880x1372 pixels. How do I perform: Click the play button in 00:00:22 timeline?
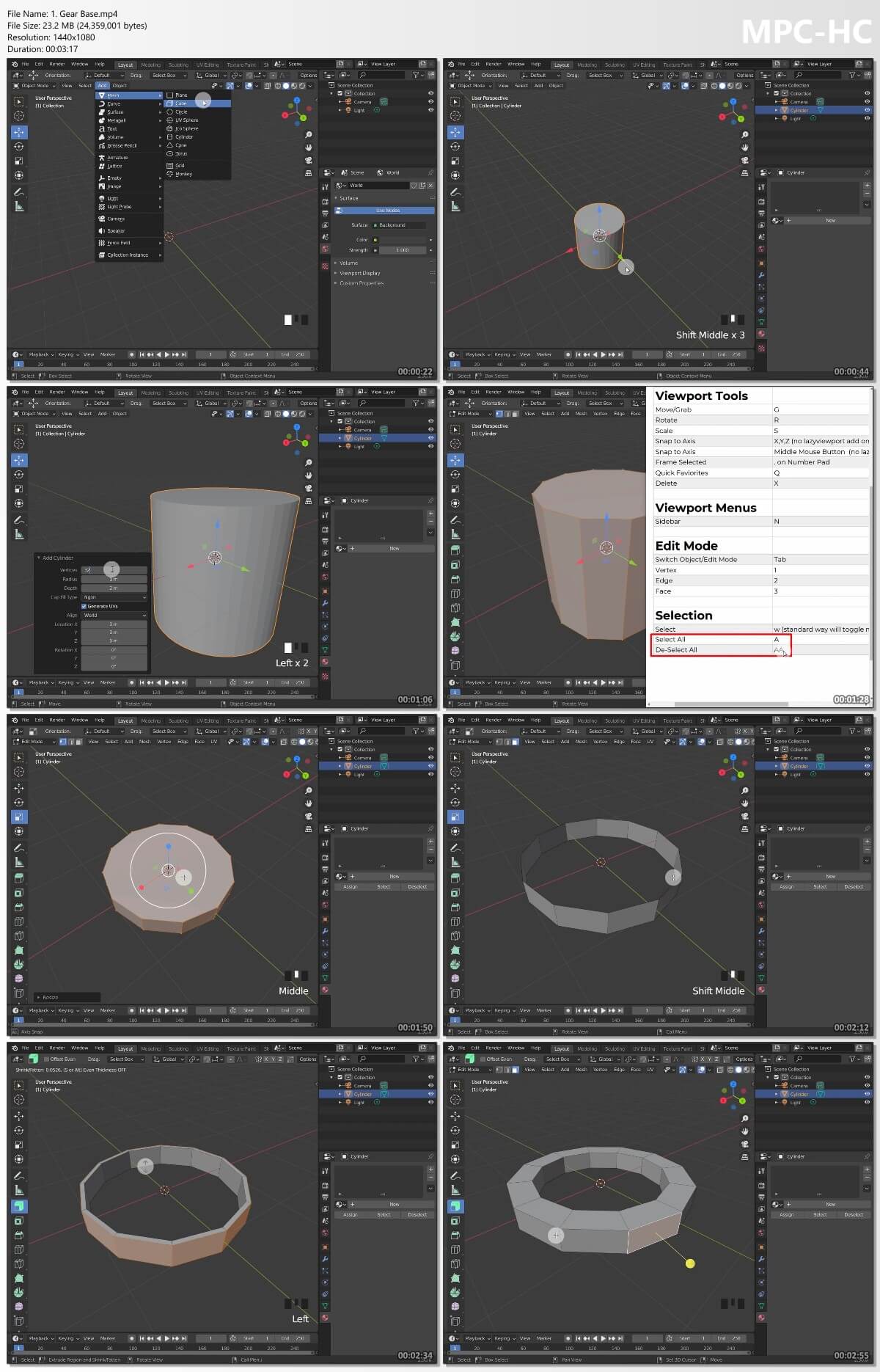pyautogui.click(x=167, y=354)
